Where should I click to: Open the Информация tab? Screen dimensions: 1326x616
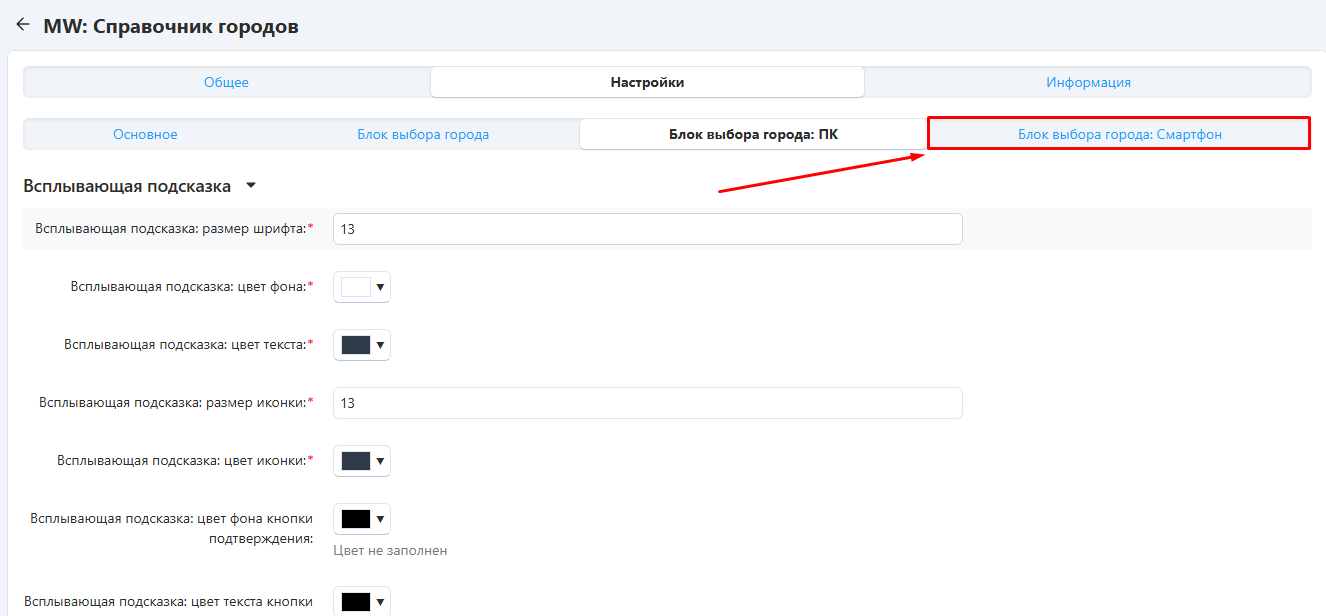tap(1088, 82)
